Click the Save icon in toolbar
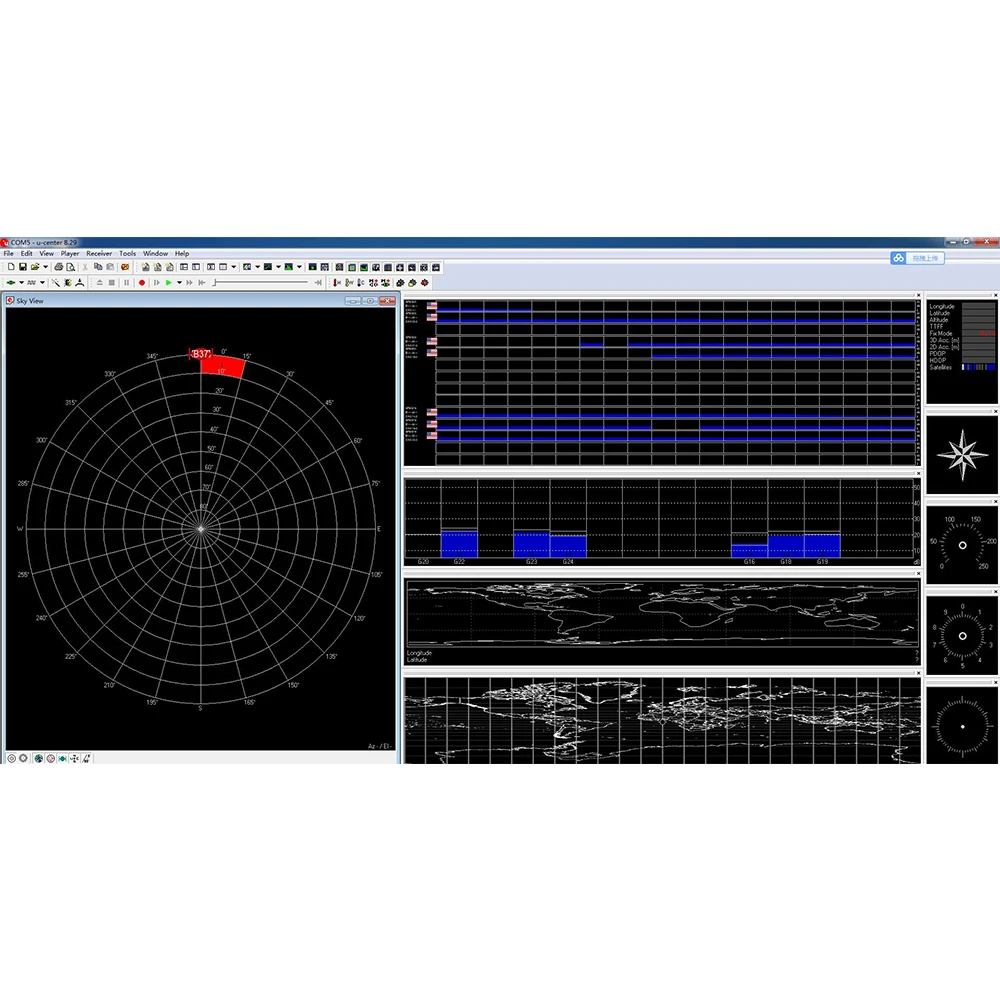 pos(23,267)
